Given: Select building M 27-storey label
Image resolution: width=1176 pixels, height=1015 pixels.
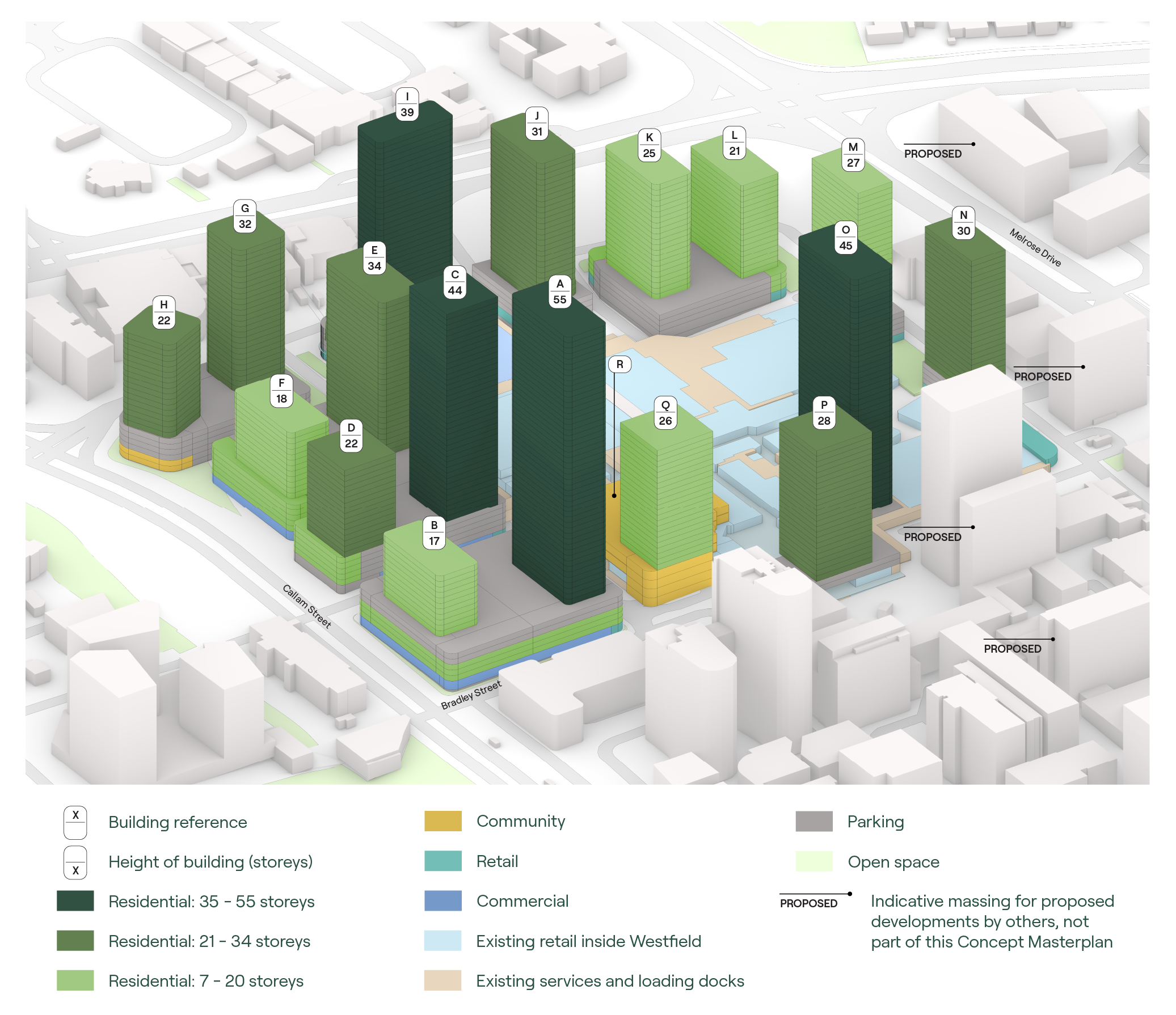Looking at the screenshot, I should [x=853, y=155].
